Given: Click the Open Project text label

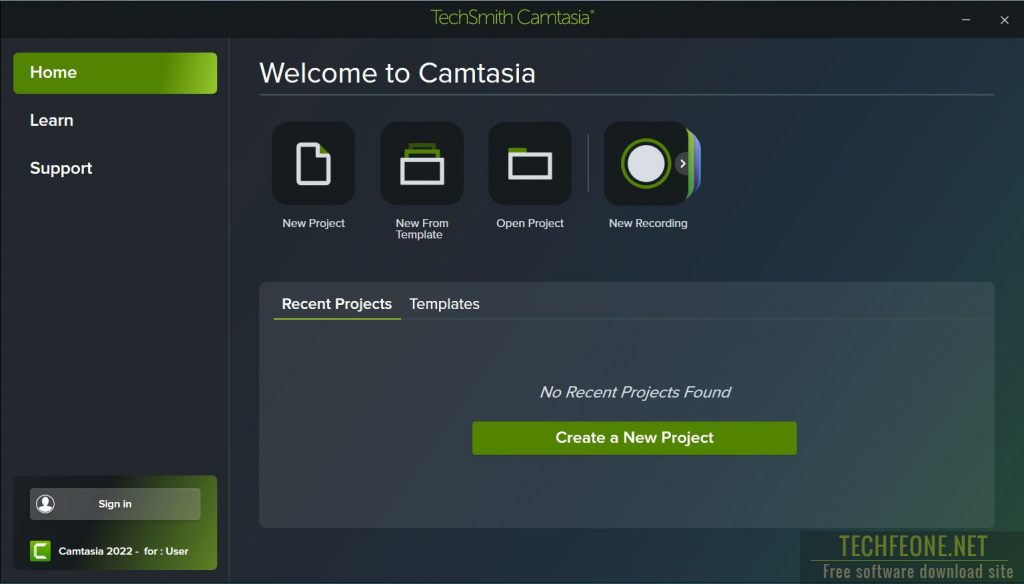Looking at the screenshot, I should [530, 223].
